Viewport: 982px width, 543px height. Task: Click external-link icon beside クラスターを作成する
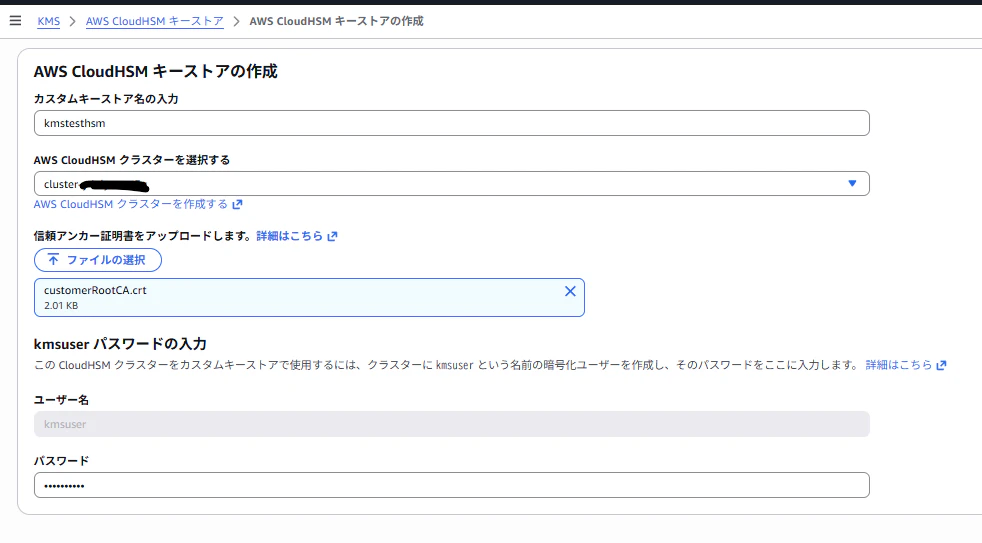point(237,204)
